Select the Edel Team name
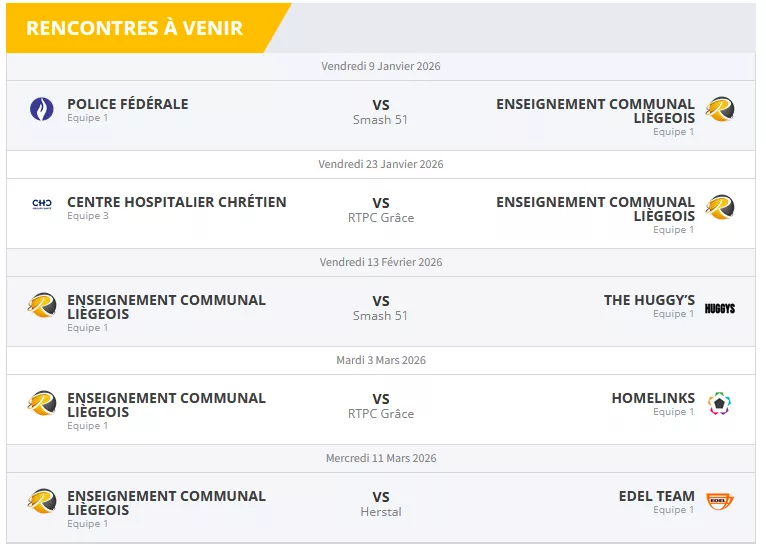This screenshot has height=549, width=766. tap(656, 496)
